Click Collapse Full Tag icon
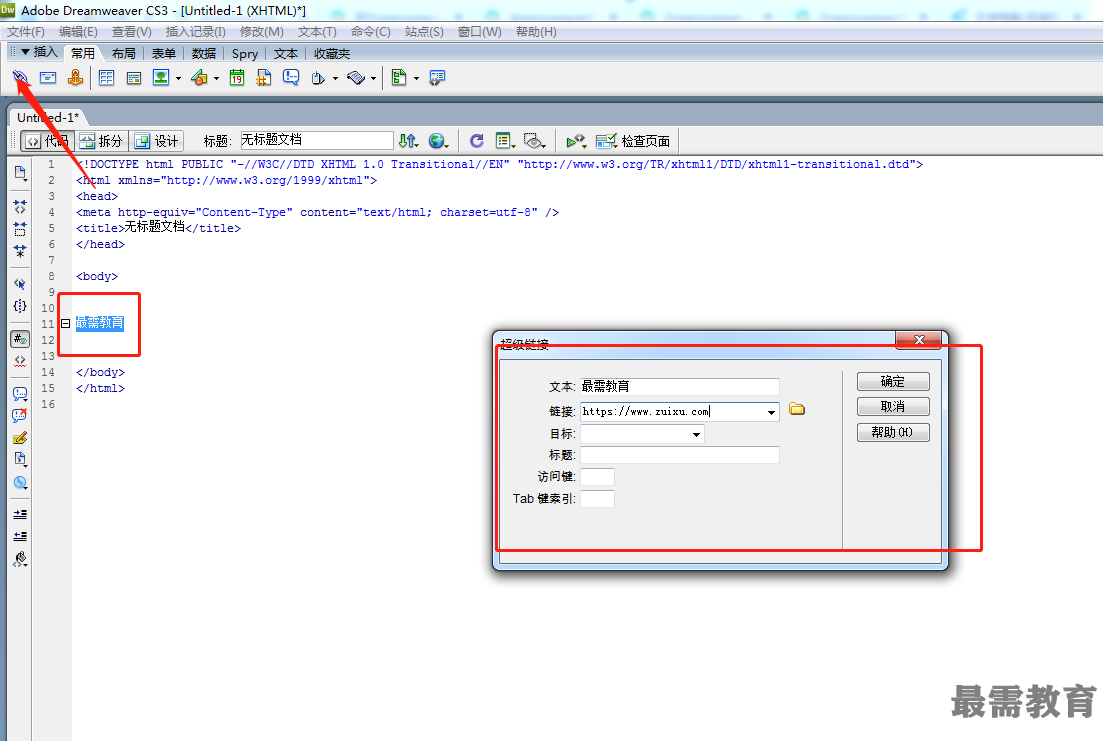The height and width of the screenshot is (741, 1103). tap(20, 207)
